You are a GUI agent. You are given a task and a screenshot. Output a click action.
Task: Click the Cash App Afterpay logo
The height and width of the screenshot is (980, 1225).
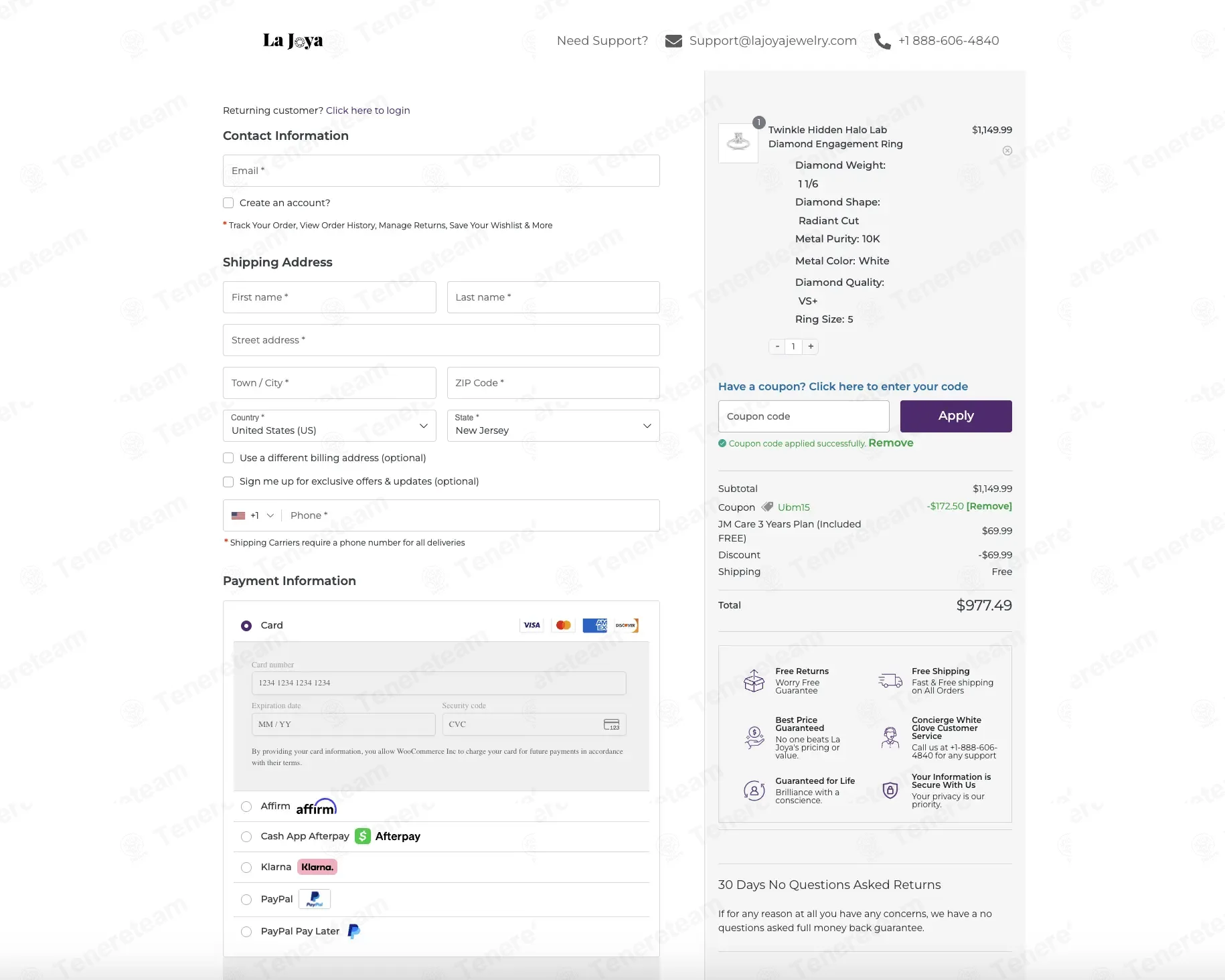point(388,836)
